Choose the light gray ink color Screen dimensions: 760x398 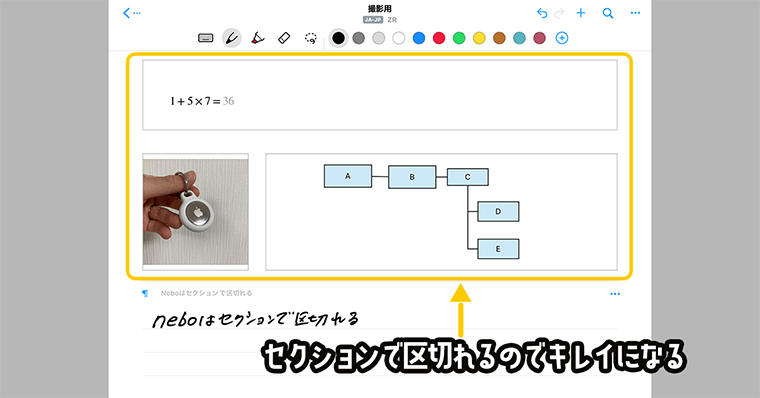[x=379, y=38]
